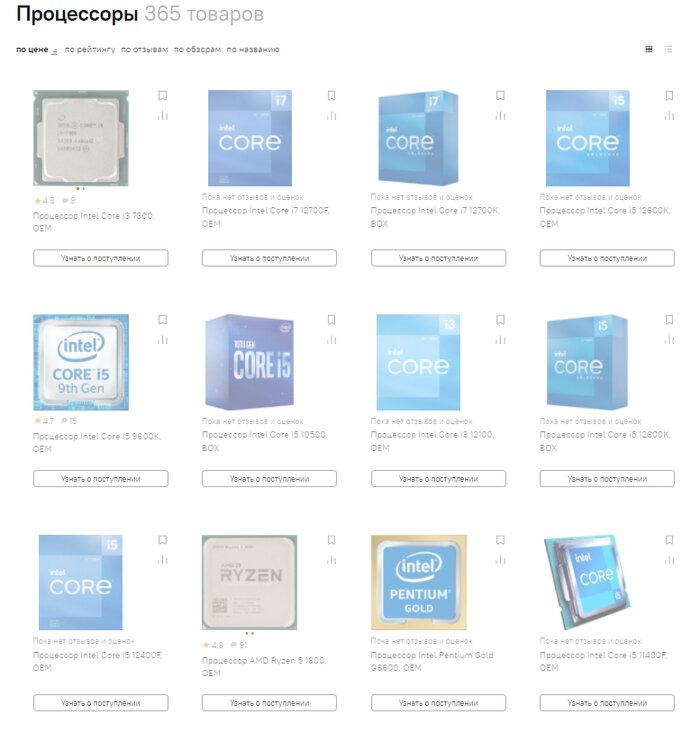Notify about arrival of Core i7 12700K BOX
This screenshot has height=732, width=700.
tap(438, 258)
